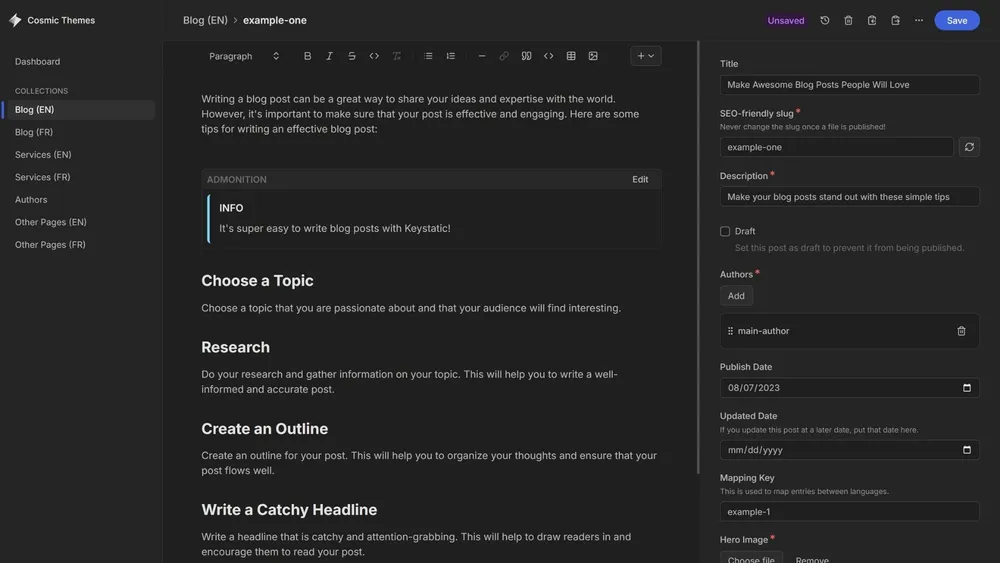Edit the Admonition block
Image resolution: width=1000 pixels, height=563 pixels.
click(640, 180)
